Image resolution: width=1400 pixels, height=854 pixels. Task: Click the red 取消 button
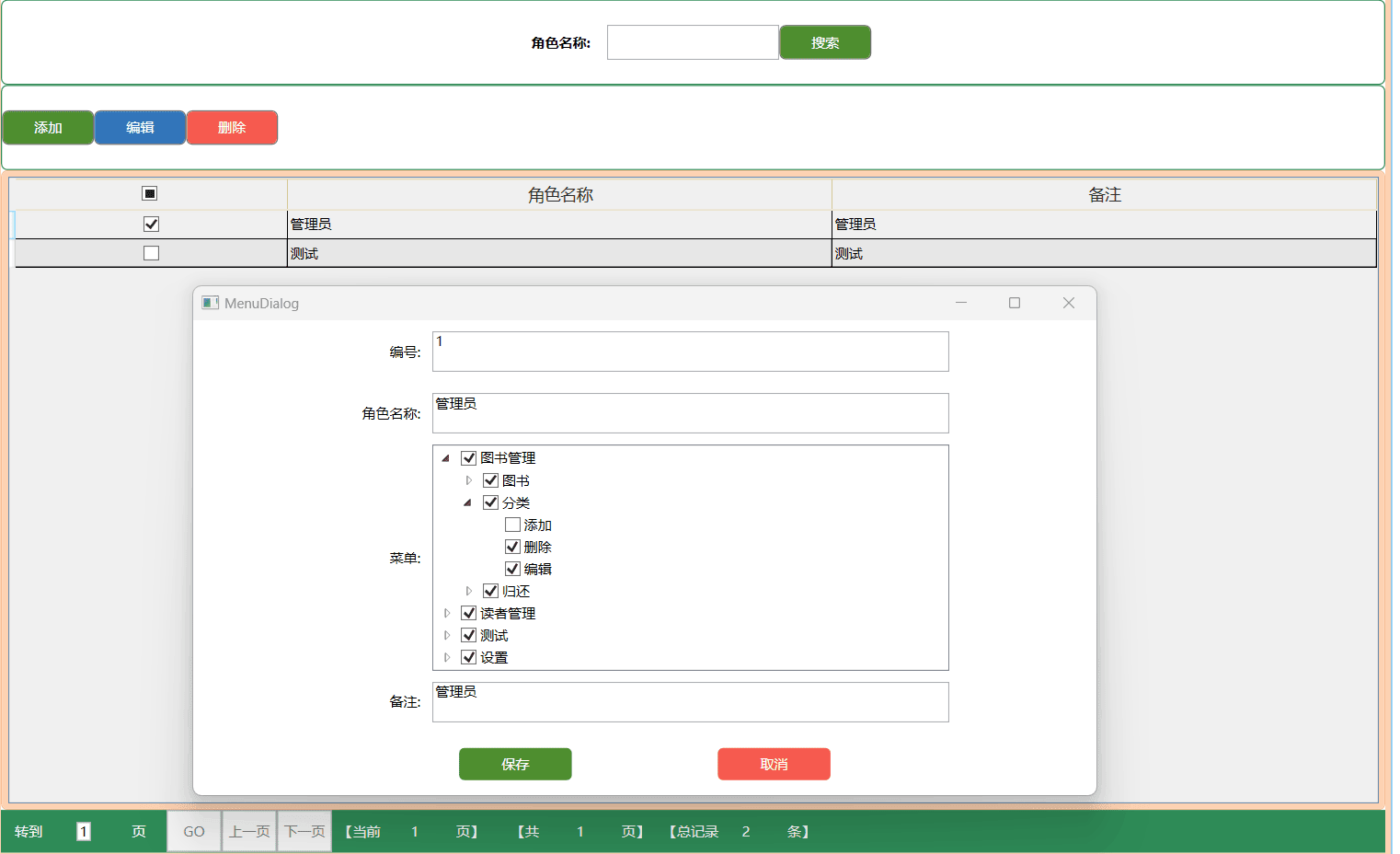[x=774, y=764]
